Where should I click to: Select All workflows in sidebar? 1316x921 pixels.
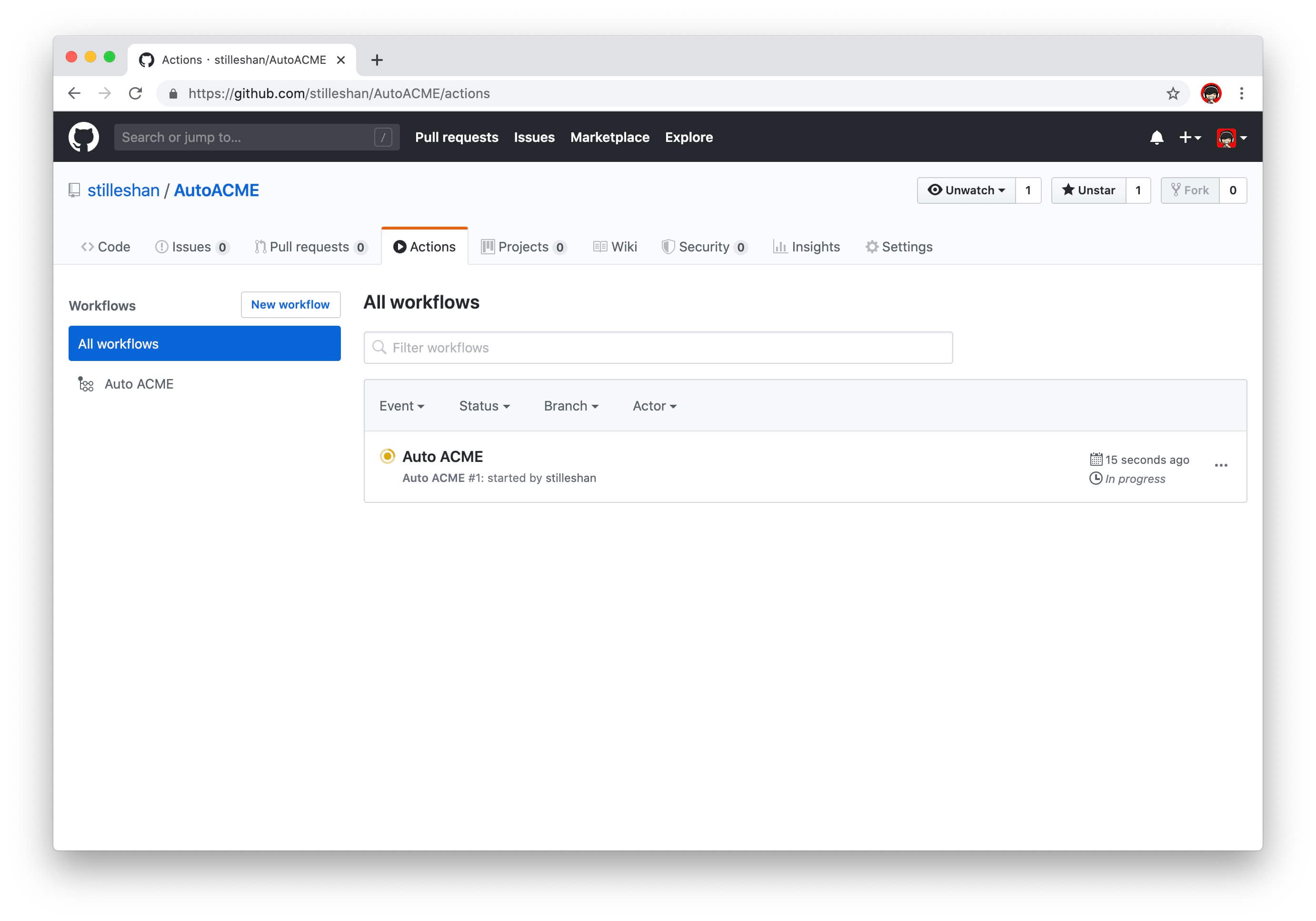[205, 344]
